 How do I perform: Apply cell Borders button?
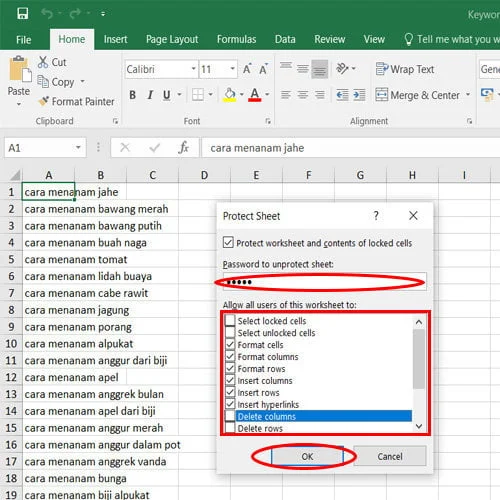coord(198,95)
